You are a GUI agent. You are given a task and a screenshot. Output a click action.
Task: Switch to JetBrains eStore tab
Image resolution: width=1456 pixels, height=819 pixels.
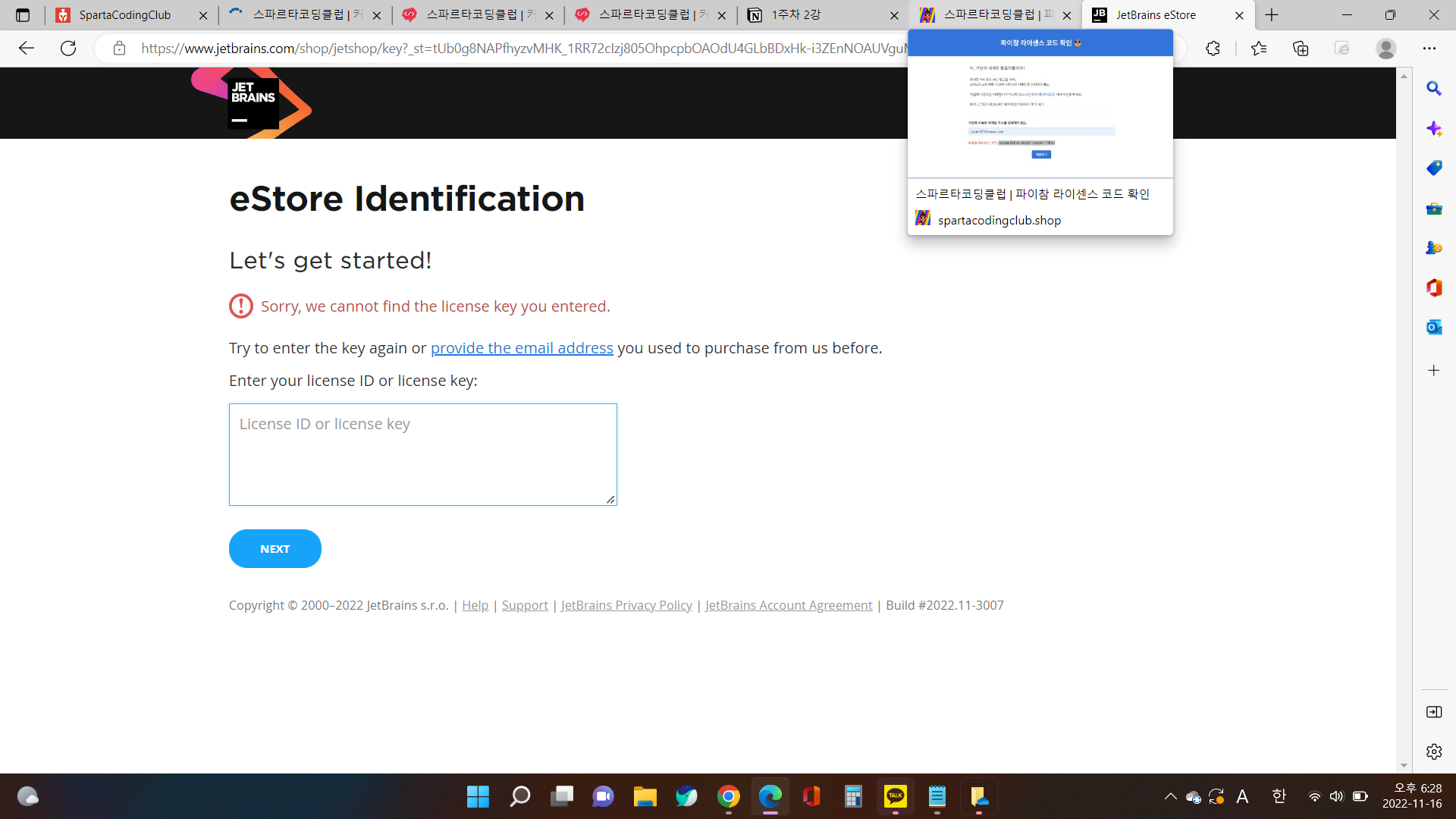coord(1156,15)
